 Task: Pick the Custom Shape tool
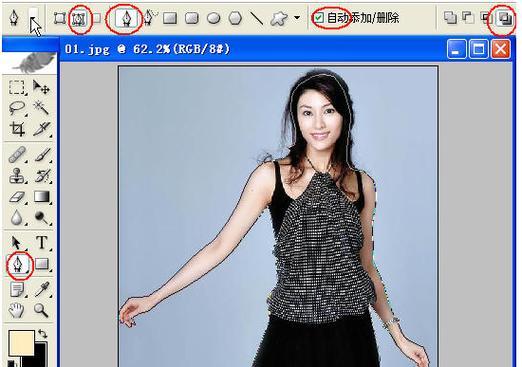tap(279, 18)
